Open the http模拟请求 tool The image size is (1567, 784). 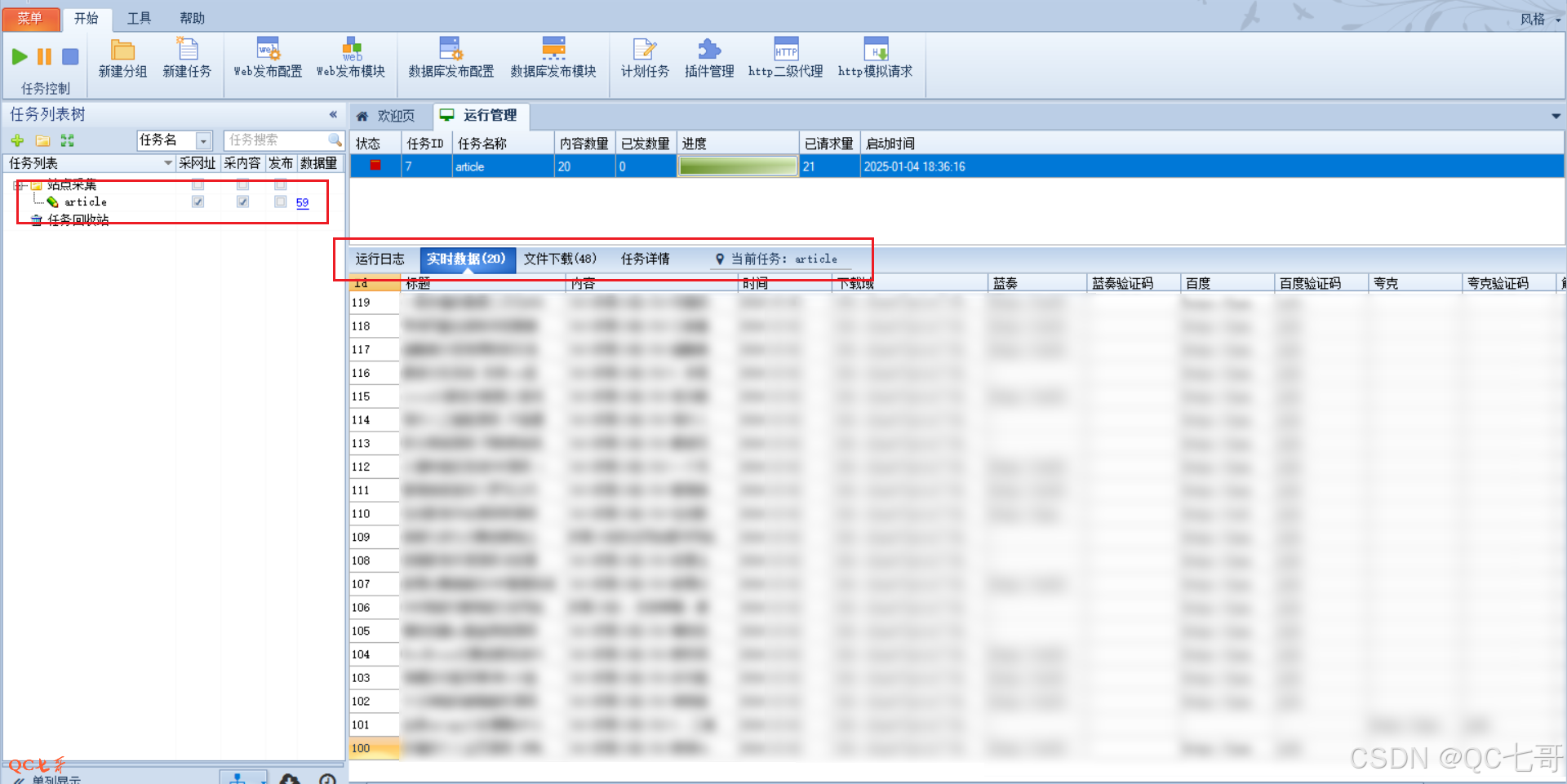875,51
